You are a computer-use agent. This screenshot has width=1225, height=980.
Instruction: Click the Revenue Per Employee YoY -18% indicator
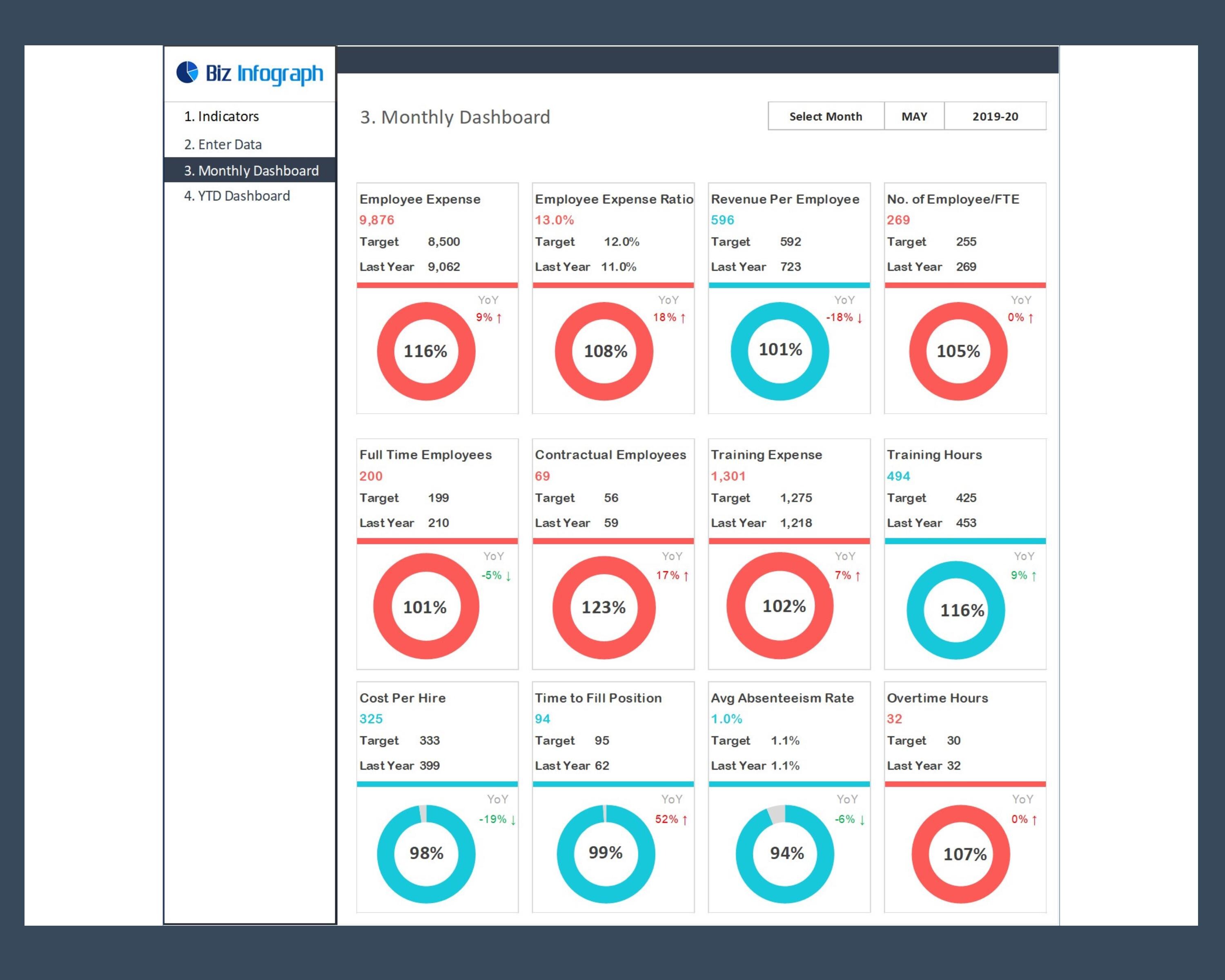[x=845, y=318]
